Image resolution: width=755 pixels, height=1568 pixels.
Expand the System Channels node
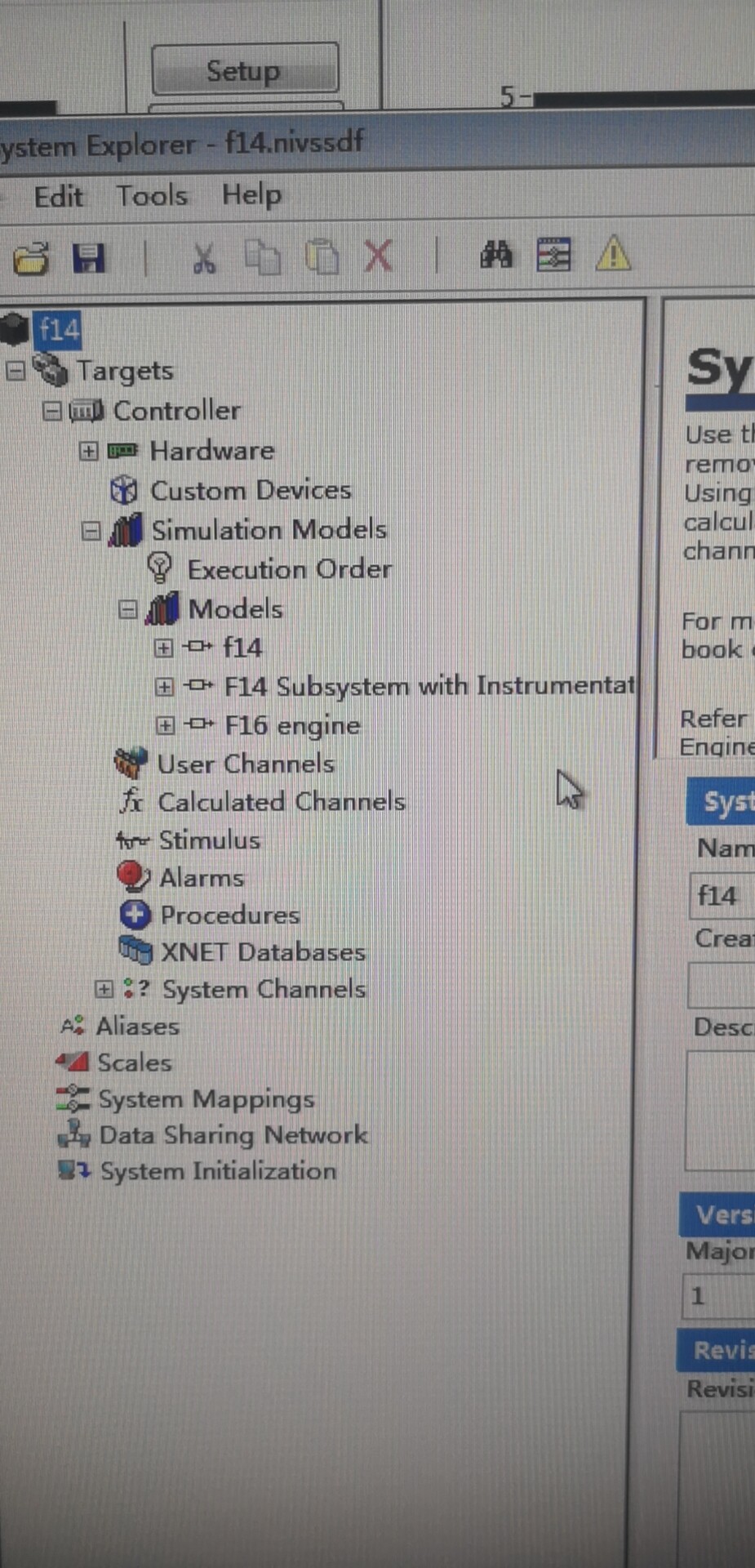104,989
